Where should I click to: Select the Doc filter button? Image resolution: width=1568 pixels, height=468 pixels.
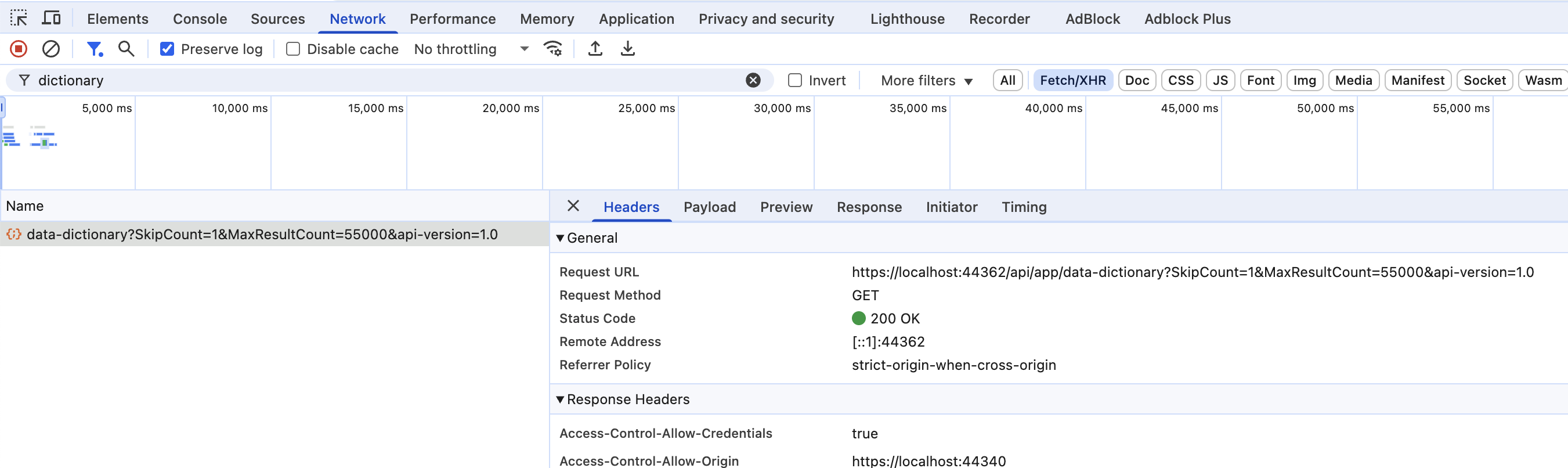(x=1136, y=81)
